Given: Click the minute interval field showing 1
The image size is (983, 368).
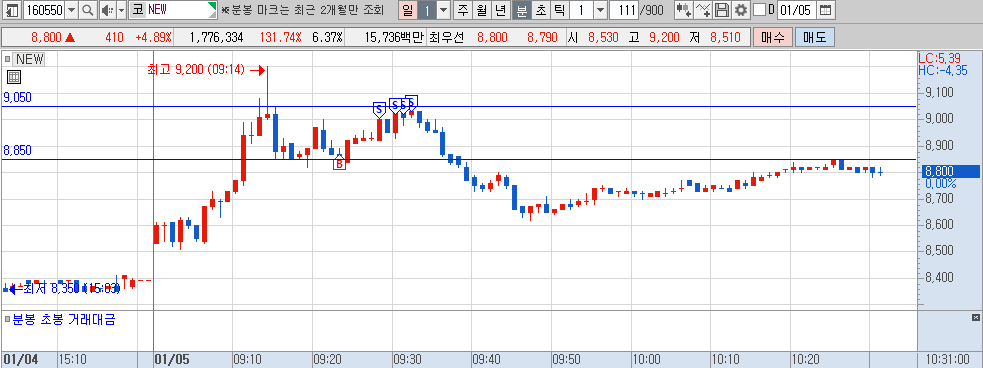Looking at the screenshot, I should [581, 10].
